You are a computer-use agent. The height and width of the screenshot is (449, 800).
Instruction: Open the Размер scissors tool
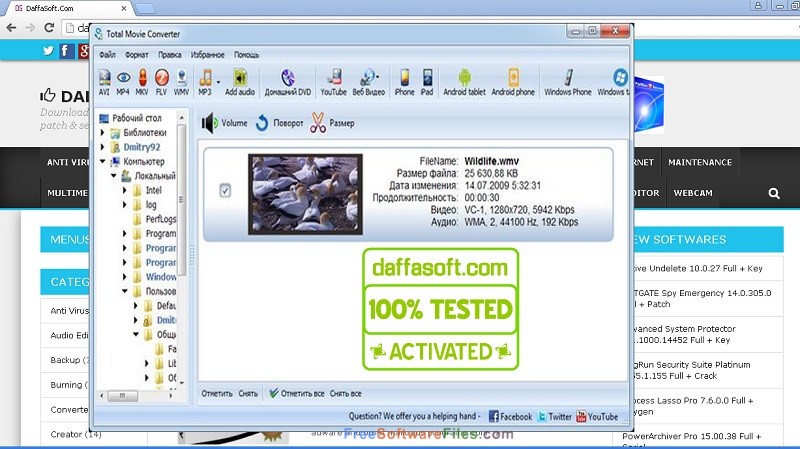click(332, 123)
